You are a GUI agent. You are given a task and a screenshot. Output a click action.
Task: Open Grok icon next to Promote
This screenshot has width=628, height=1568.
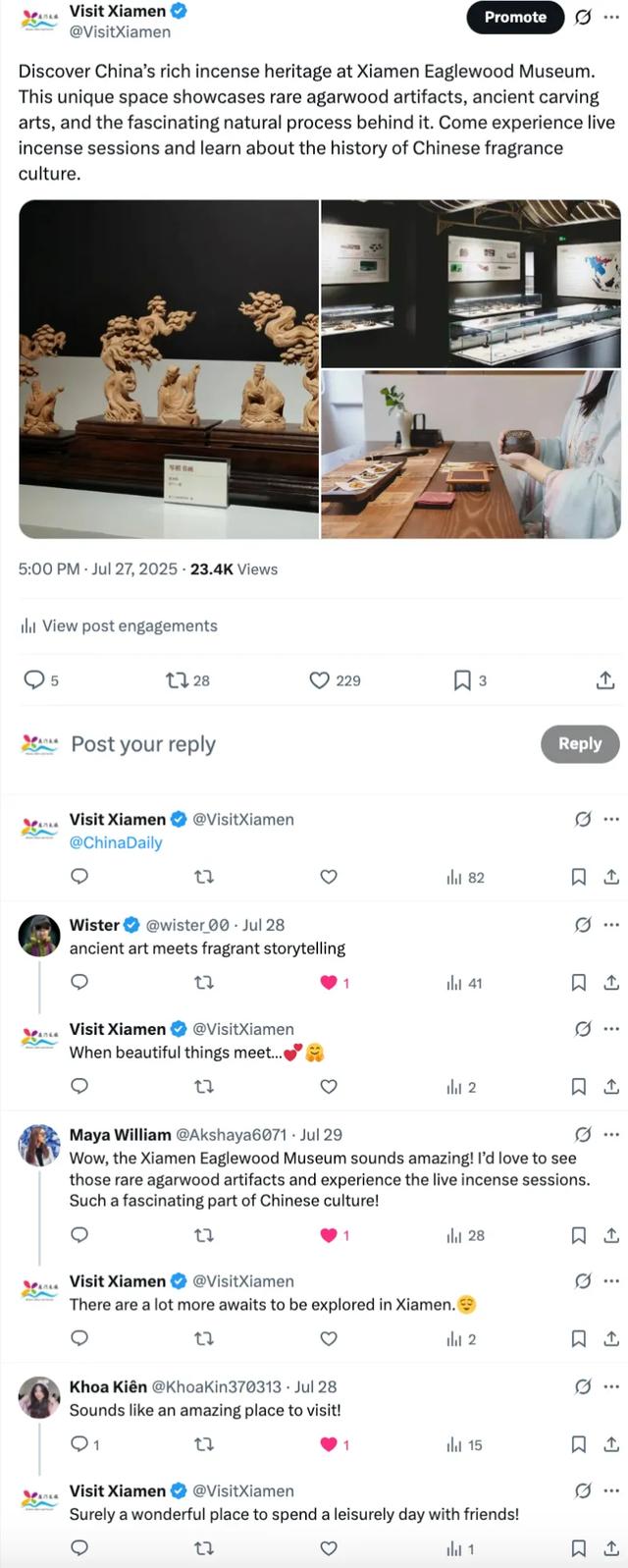click(x=583, y=18)
